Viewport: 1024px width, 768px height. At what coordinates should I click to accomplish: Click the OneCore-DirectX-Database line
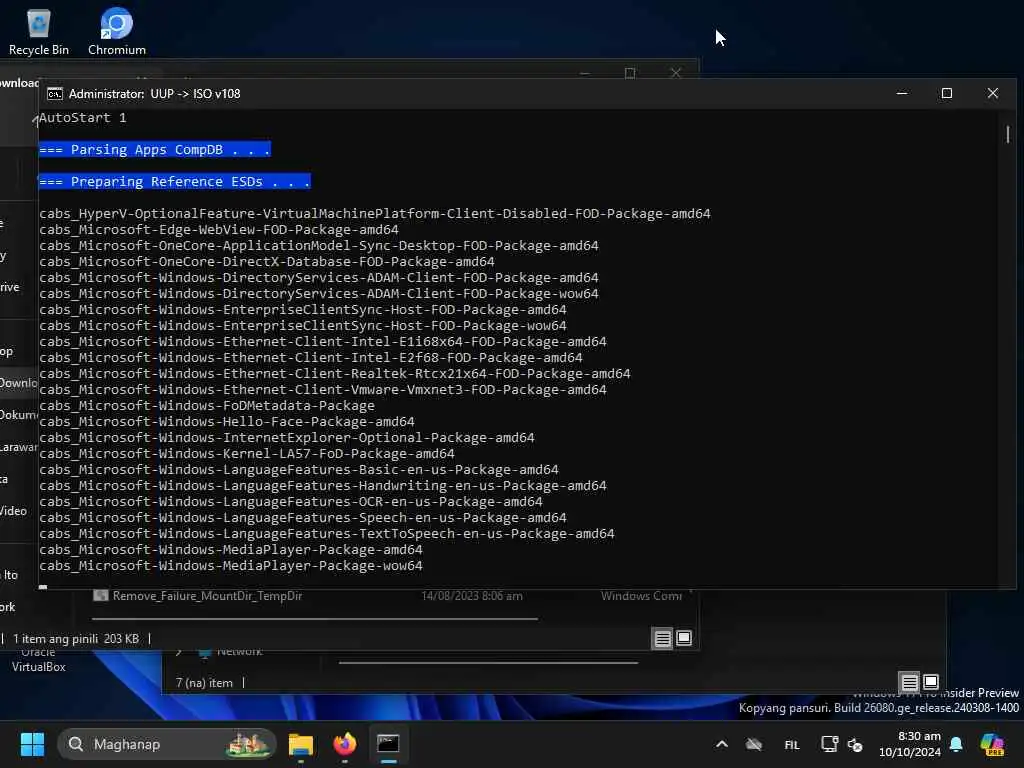coord(266,262)
